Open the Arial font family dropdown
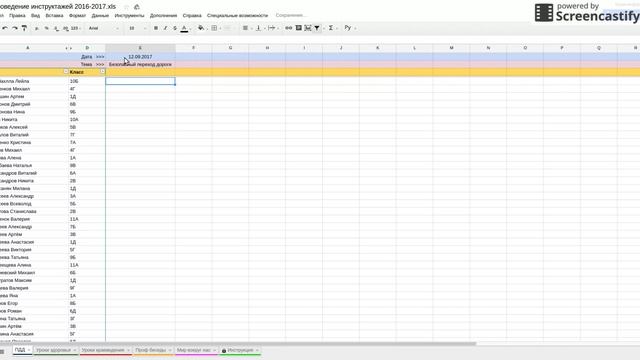The height and width of the screenshot is (360, 640). point(103,28)
